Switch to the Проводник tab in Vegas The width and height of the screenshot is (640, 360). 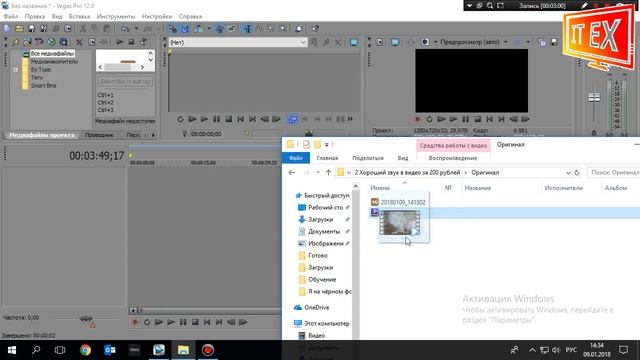[x=100, y=135]
